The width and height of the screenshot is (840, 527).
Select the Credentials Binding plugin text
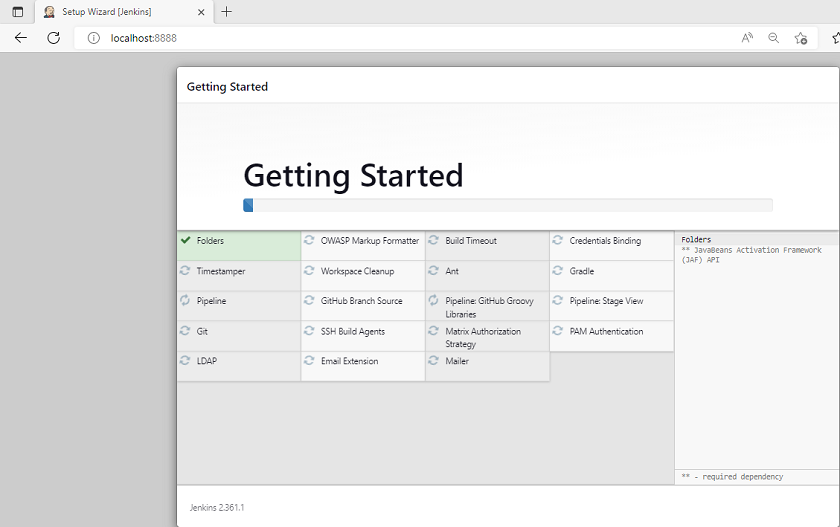[x=605, y=240]
